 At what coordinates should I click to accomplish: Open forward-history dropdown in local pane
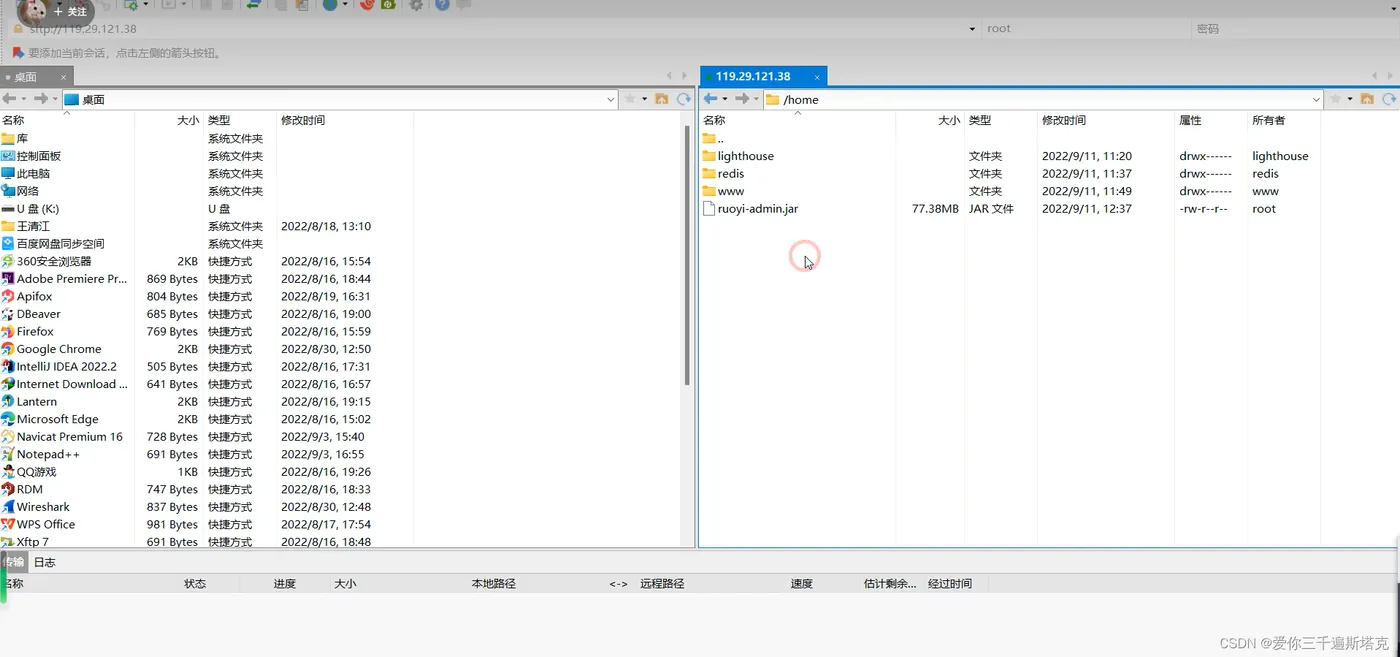(x=55, y=99)
